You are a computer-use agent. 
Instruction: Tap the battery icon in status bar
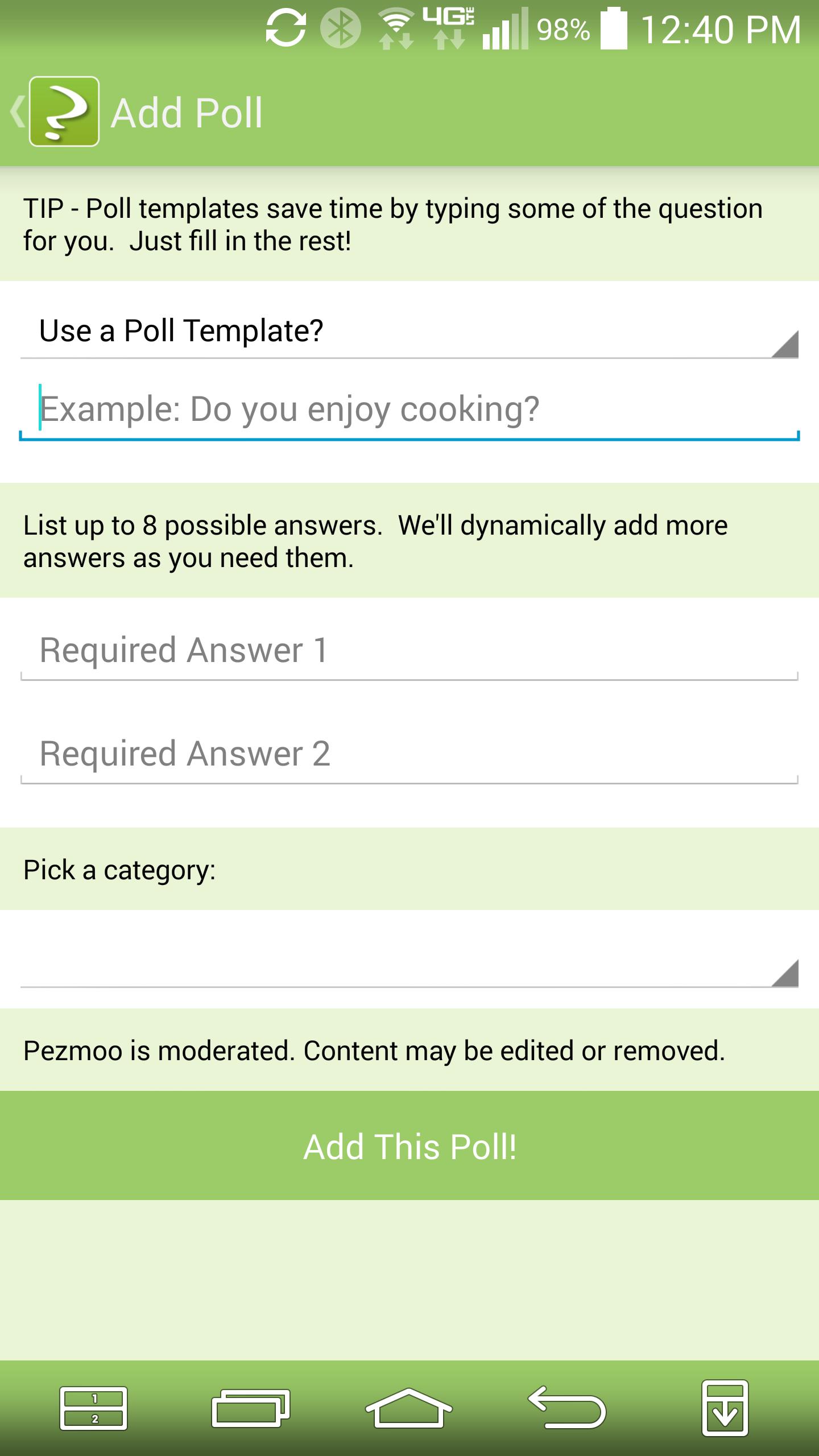(614, 30)
